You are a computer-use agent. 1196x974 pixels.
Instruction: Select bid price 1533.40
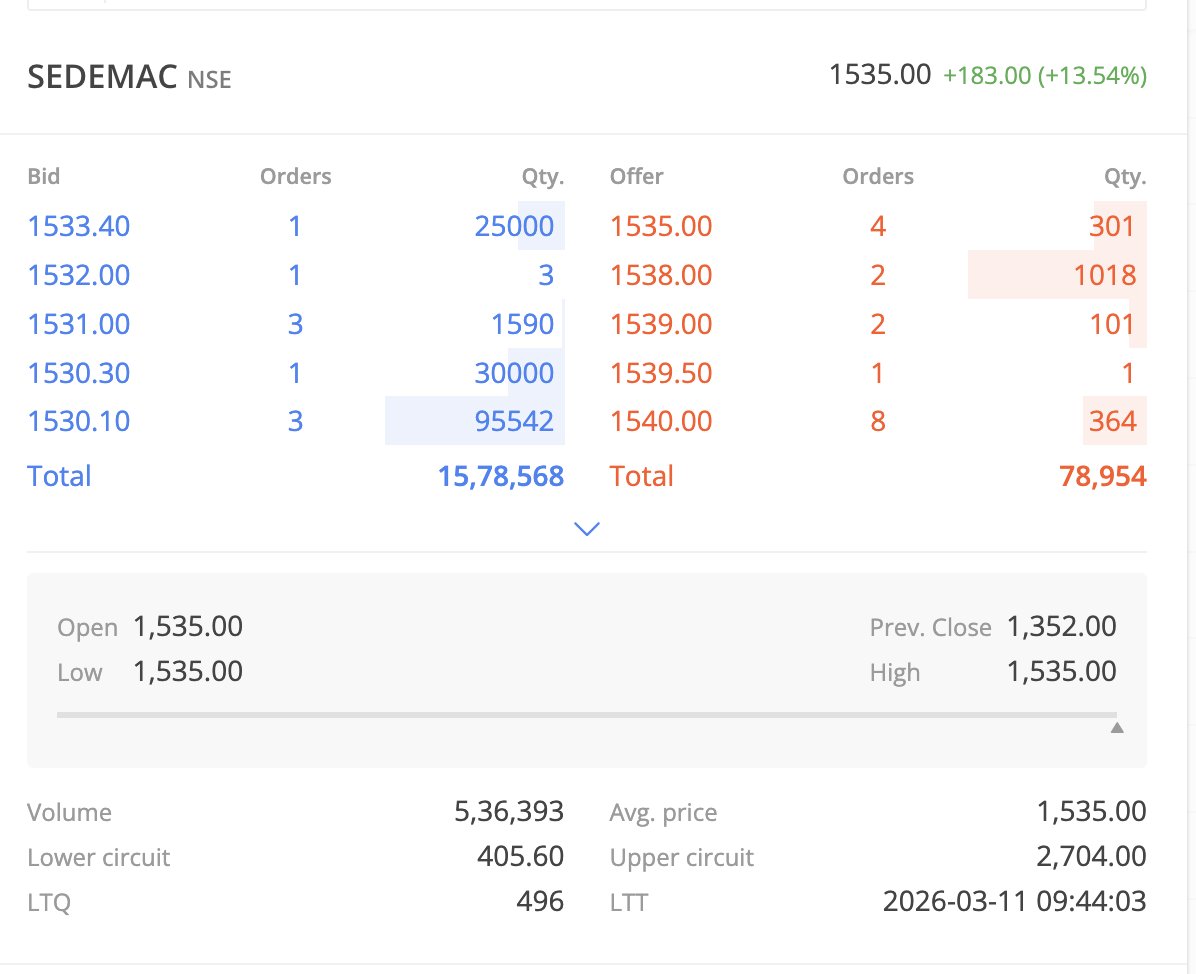point(79,226)
